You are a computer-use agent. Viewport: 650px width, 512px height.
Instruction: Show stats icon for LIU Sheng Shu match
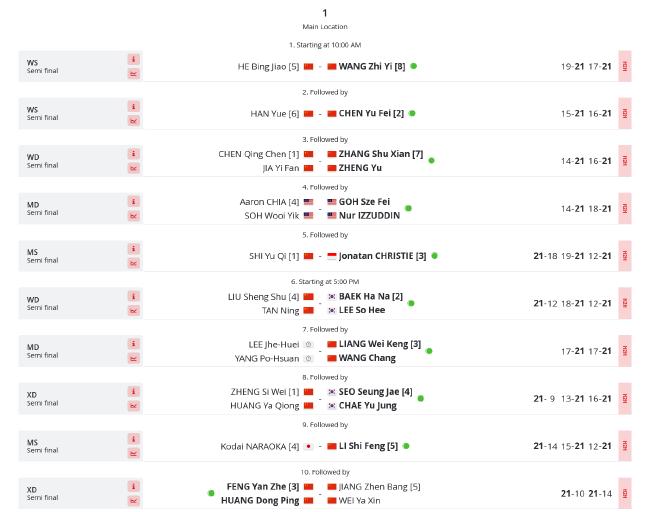click(133, 311)
